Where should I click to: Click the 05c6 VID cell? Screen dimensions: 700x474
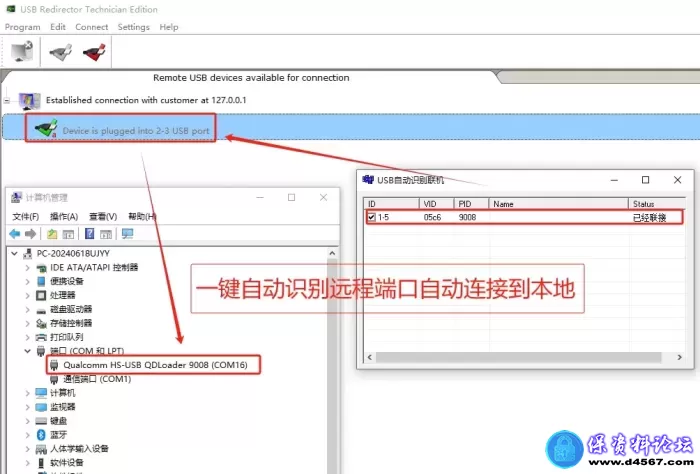[432, 217]
